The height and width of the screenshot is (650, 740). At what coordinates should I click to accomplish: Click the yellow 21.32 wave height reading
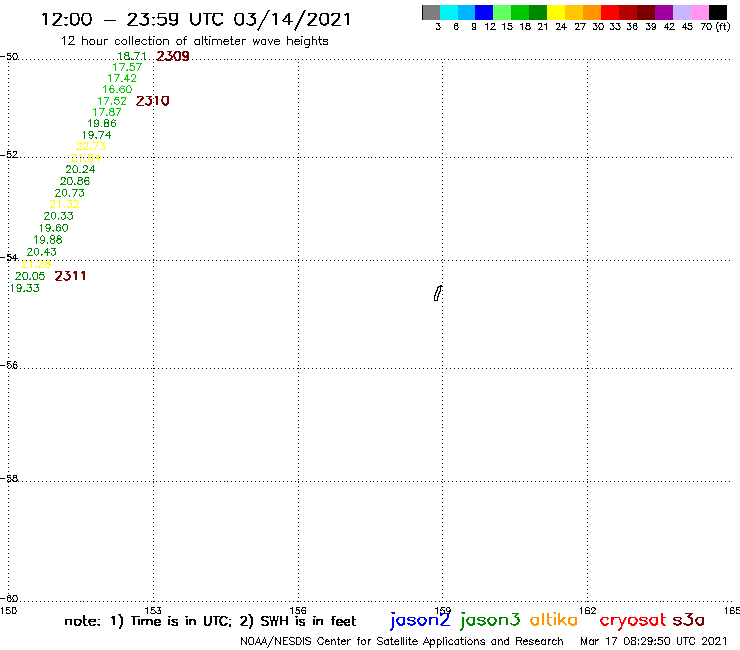coord(64,204)
